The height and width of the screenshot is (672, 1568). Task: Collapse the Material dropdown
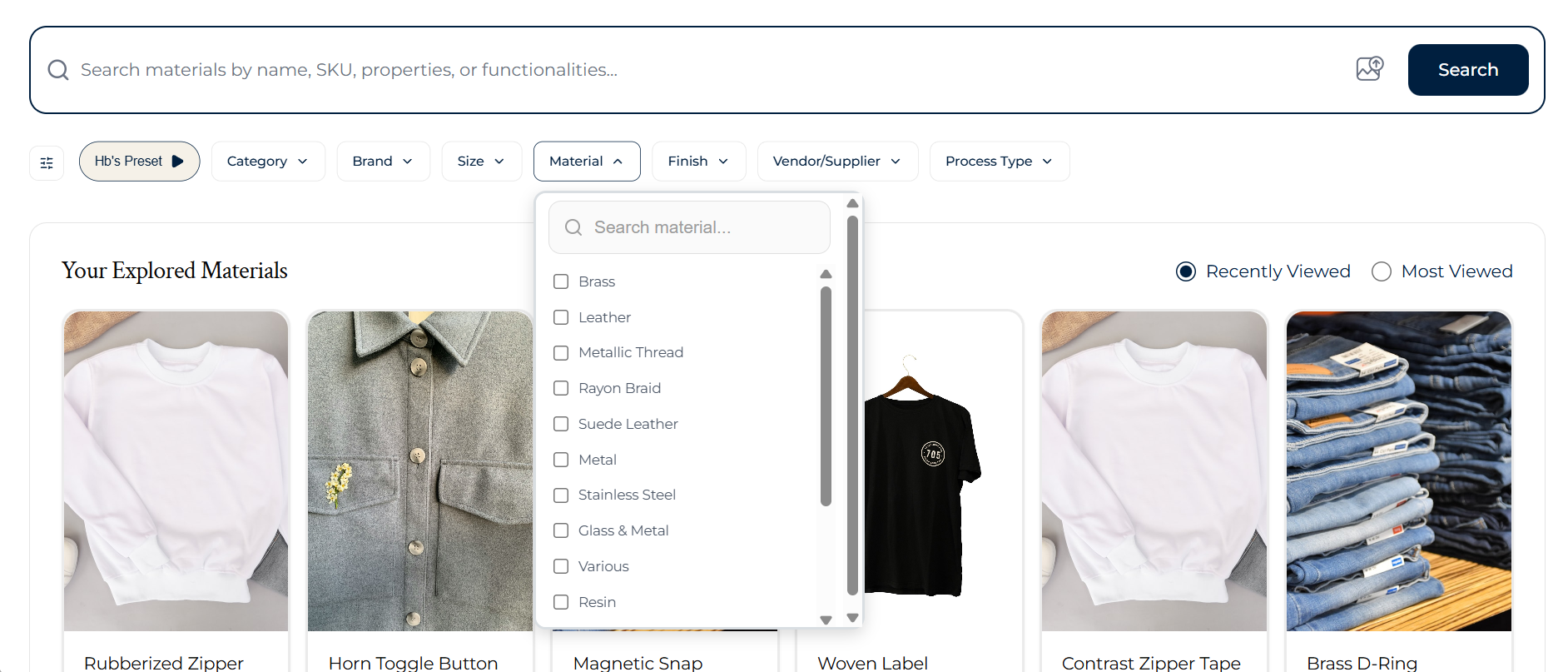click(587, 162)
